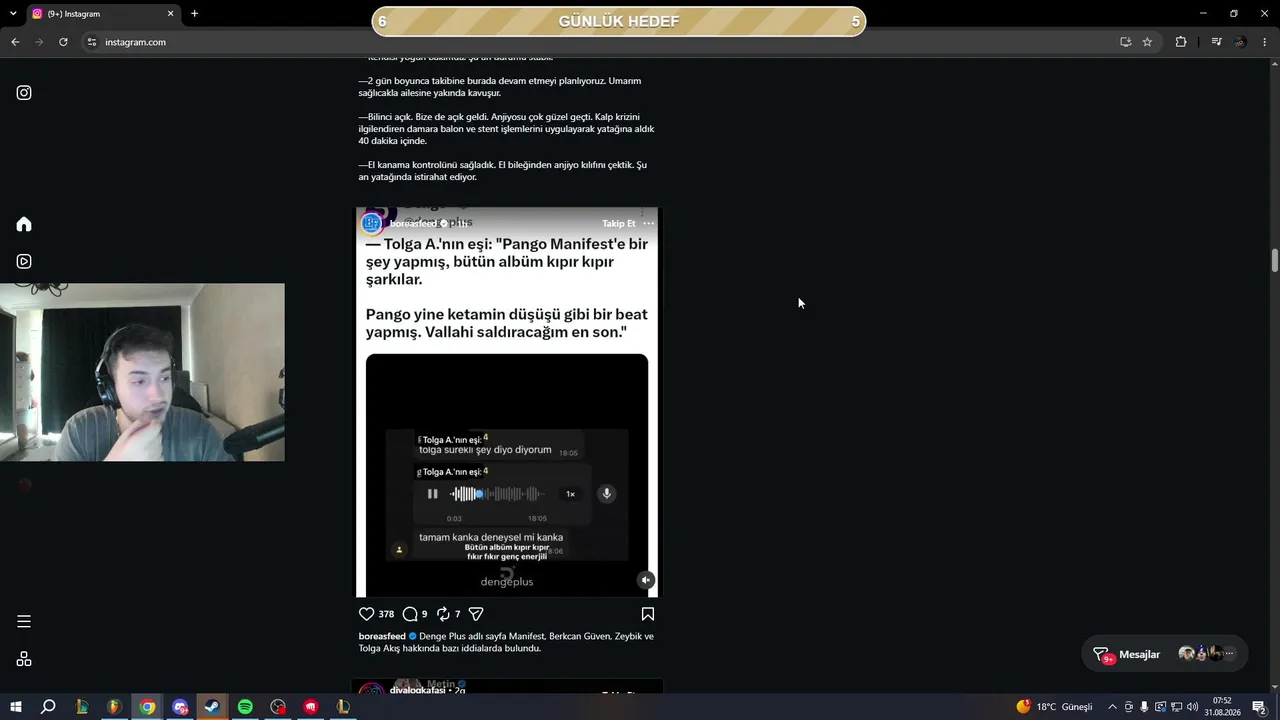Open Chrome tab search dropdown
1280x720 pixels.
tap(13, 13)
